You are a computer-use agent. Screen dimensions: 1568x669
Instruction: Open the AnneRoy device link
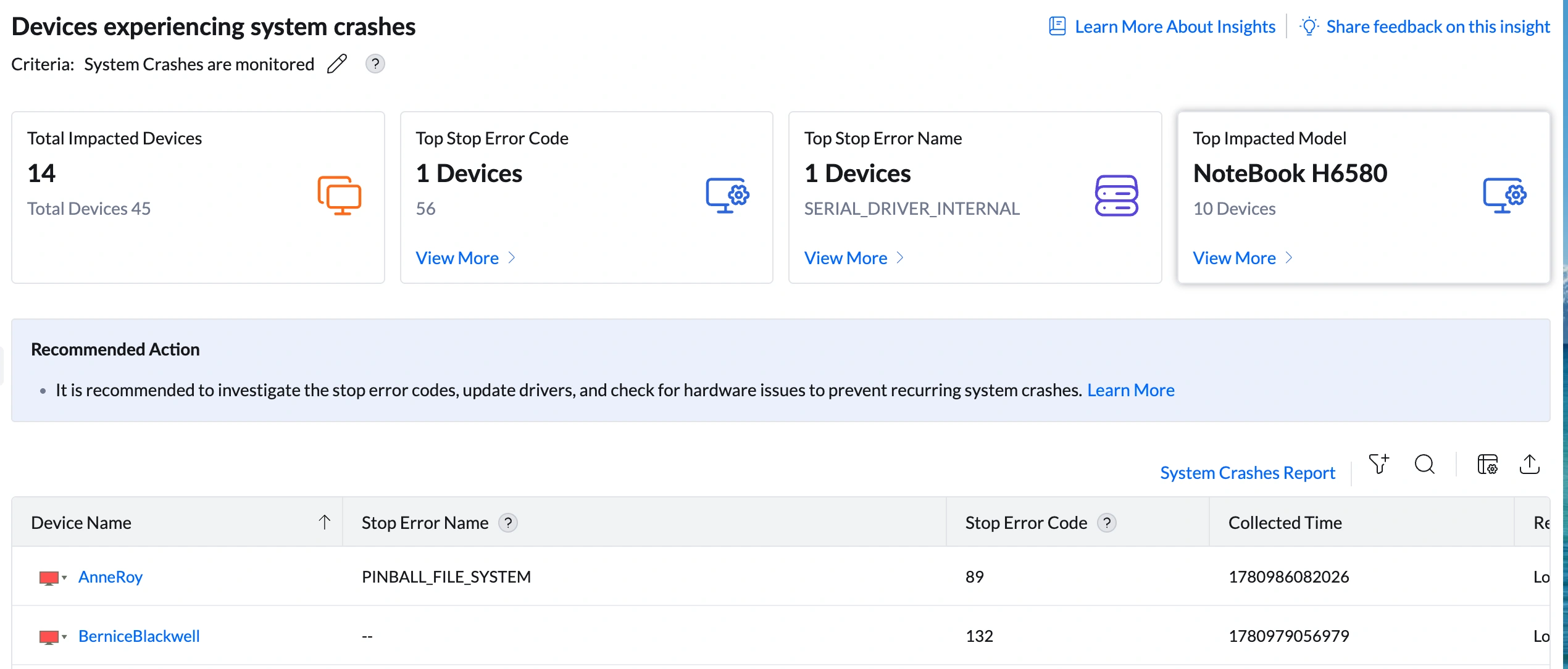(x=111, y=576)
